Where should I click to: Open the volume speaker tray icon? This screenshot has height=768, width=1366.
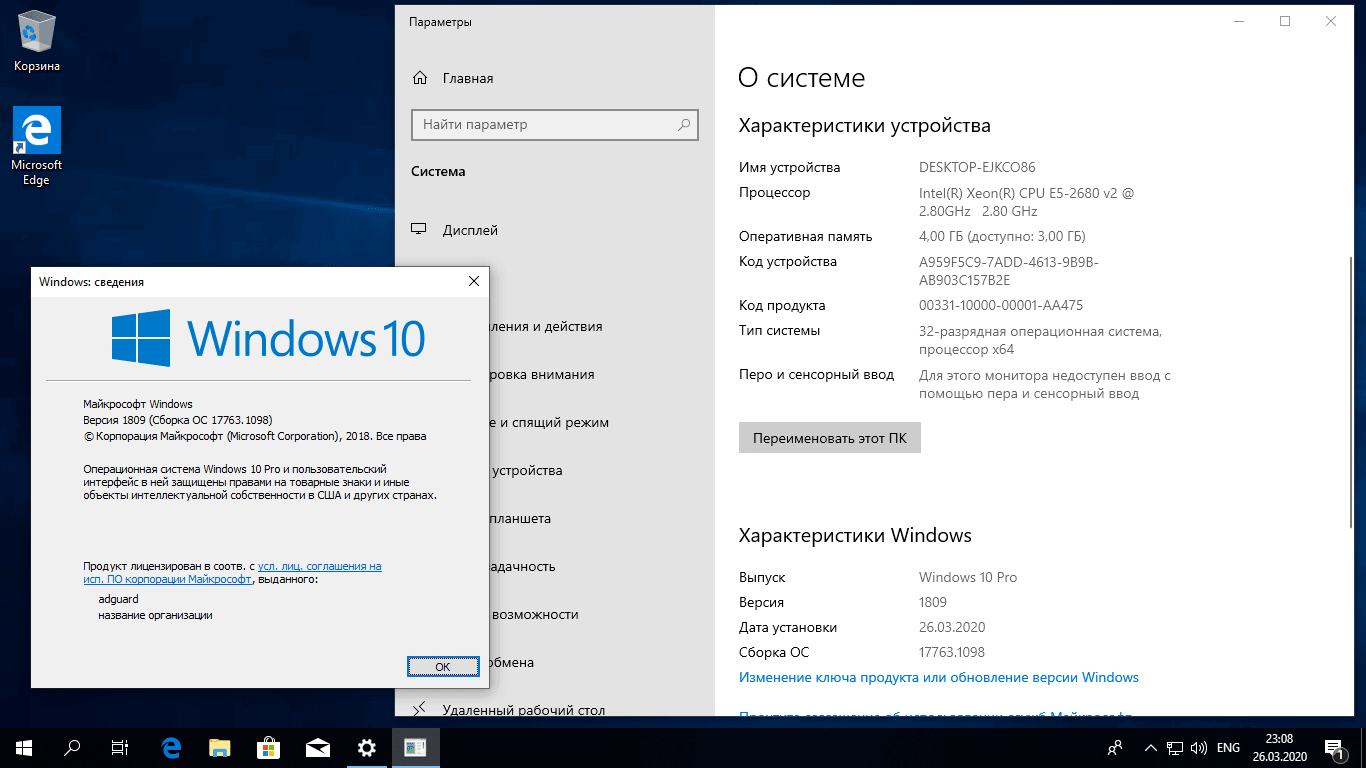1199,747
